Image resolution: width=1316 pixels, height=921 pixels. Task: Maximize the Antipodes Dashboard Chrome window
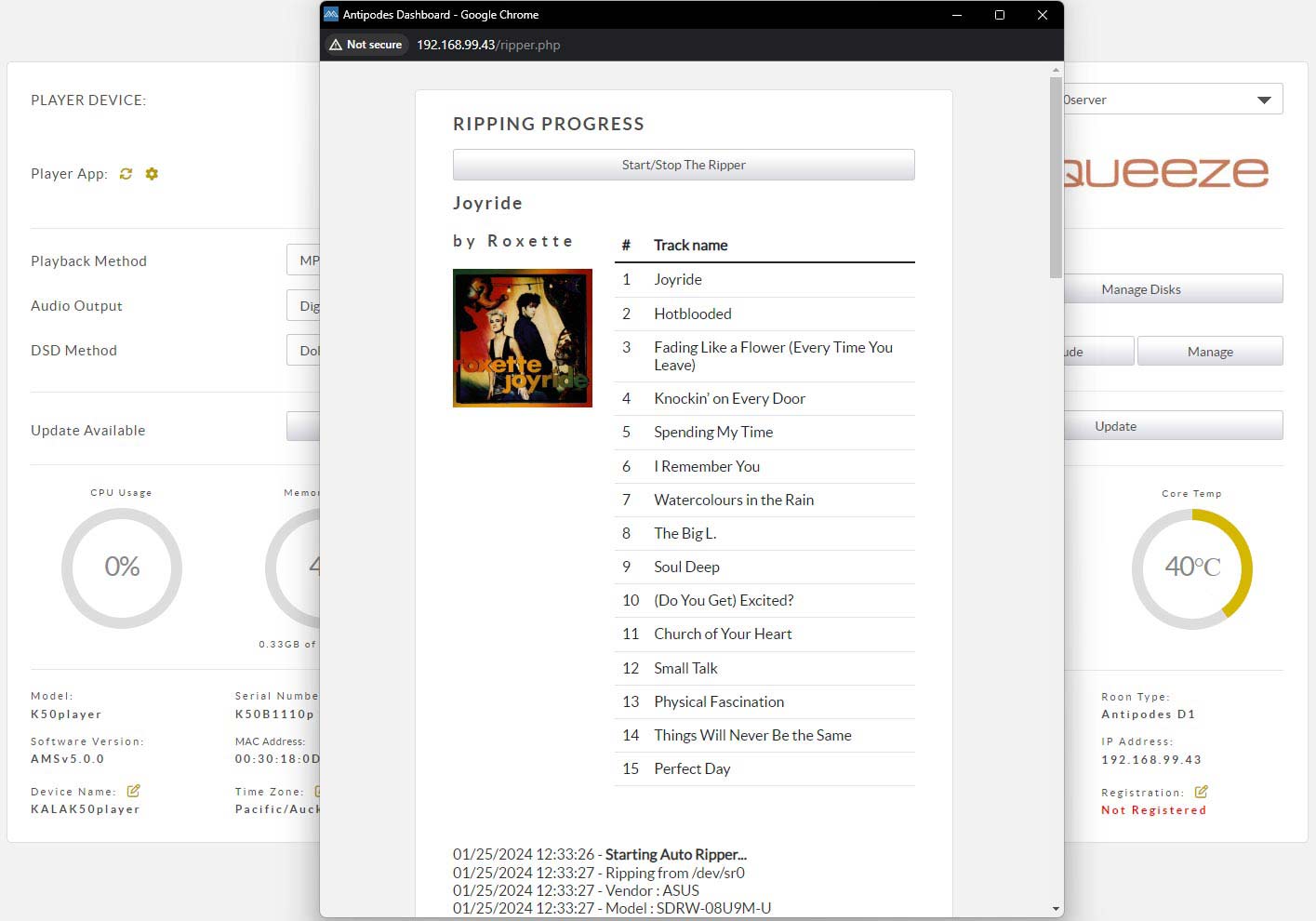(1000, 15)
